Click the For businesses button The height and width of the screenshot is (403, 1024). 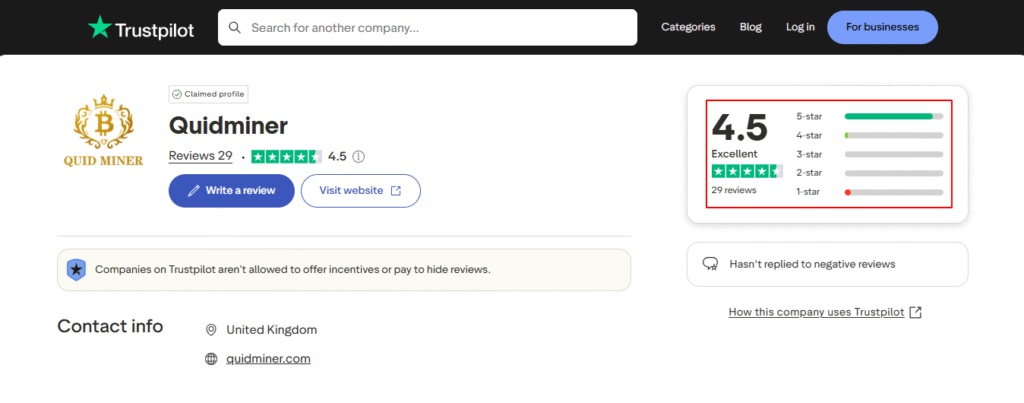[882, 27]
